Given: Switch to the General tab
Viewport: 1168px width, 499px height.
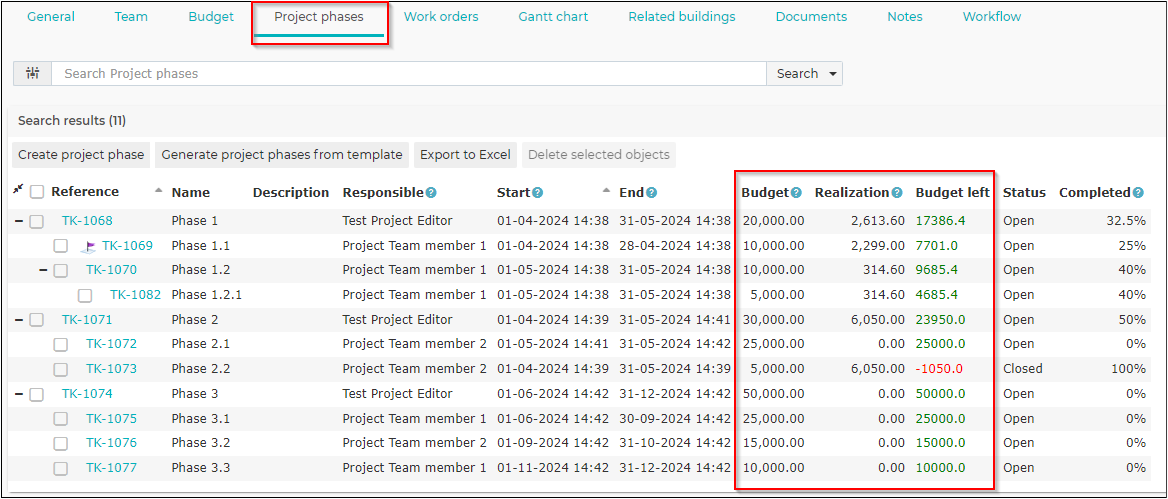Looking at the screenshot, I should tap(51, 16).
